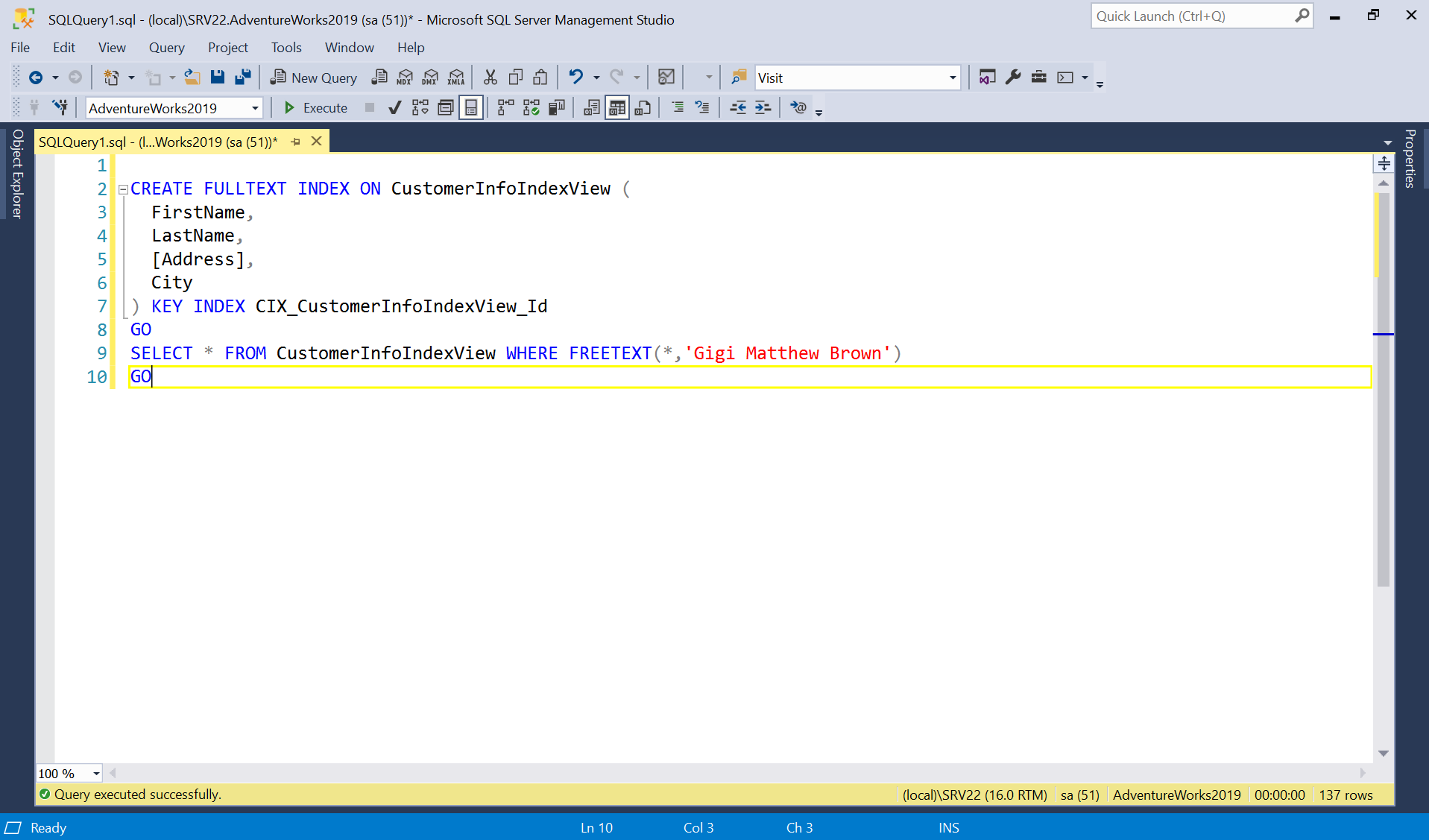The image size is (1429, 840).
Task: Open the Analysis Services MDX Query icon
Action: tap(405, 78)
